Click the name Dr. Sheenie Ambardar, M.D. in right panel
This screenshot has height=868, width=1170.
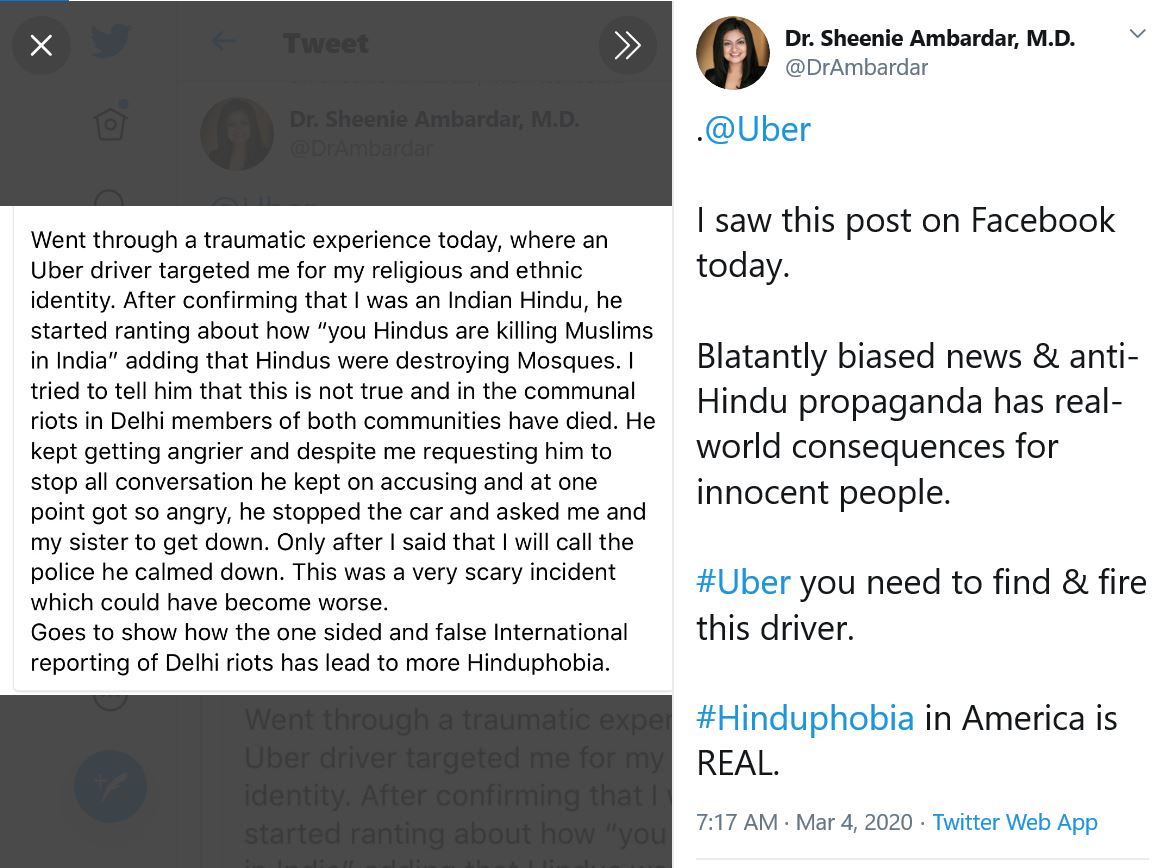929,39
